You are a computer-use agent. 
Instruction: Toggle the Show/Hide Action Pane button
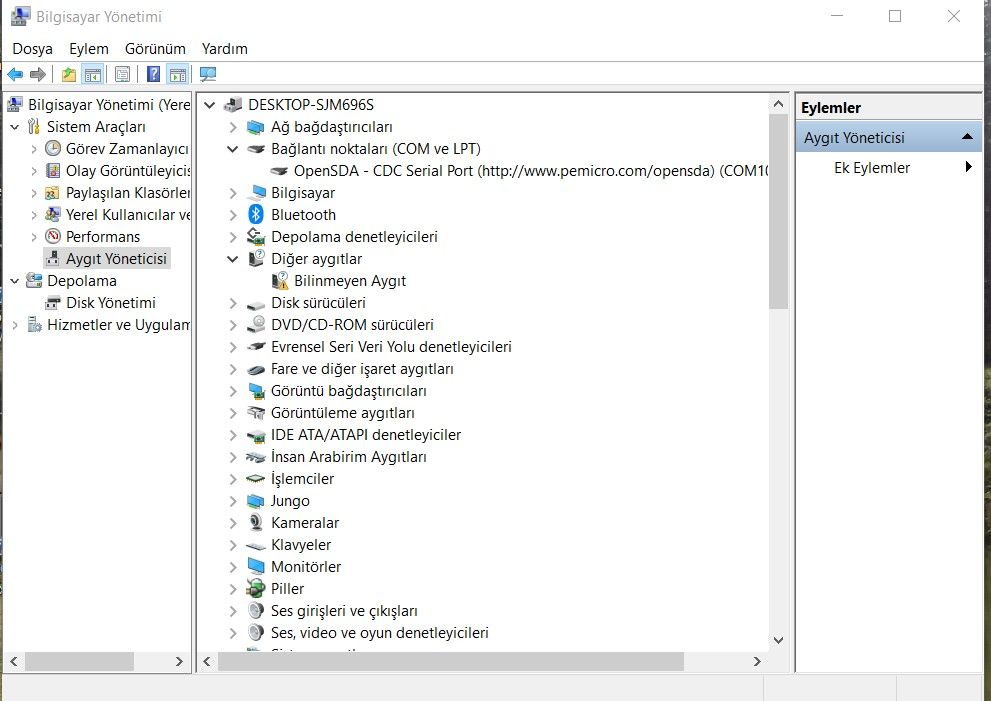(178, 75)
